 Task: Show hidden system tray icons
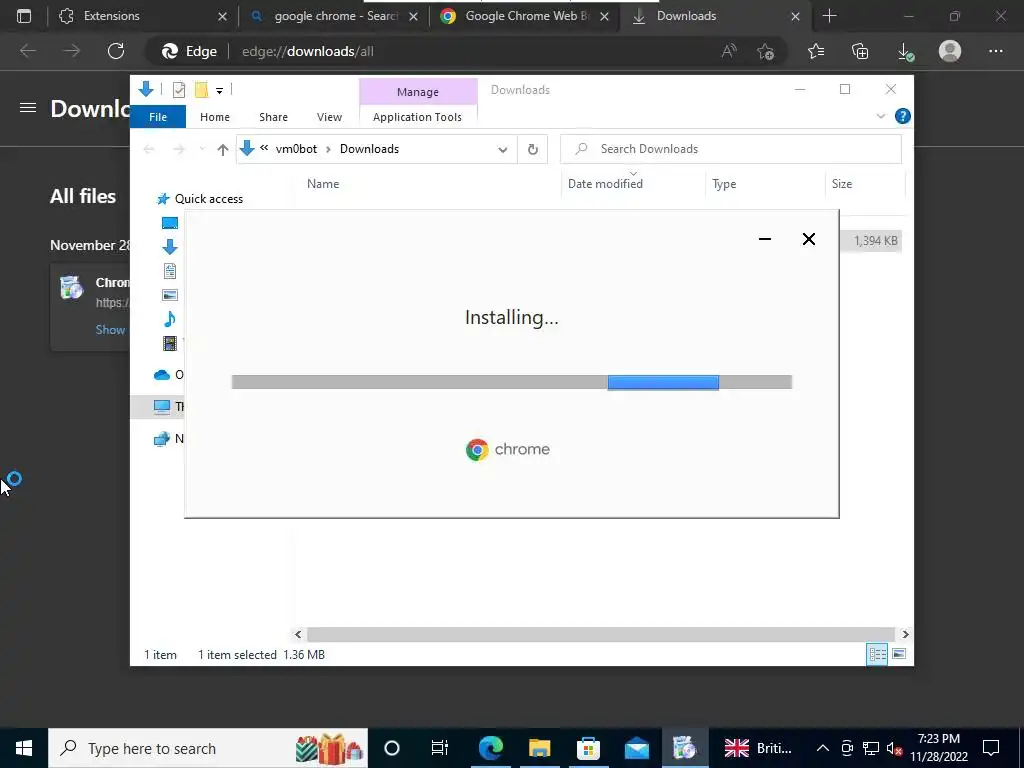click(x=823, y=748)
